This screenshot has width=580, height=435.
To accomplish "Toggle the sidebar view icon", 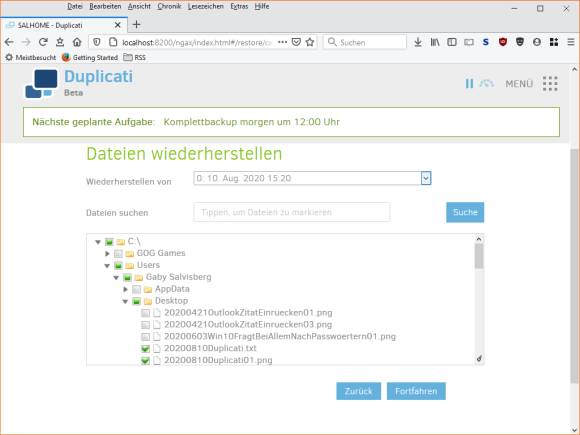I will click(x=452, y=42).
